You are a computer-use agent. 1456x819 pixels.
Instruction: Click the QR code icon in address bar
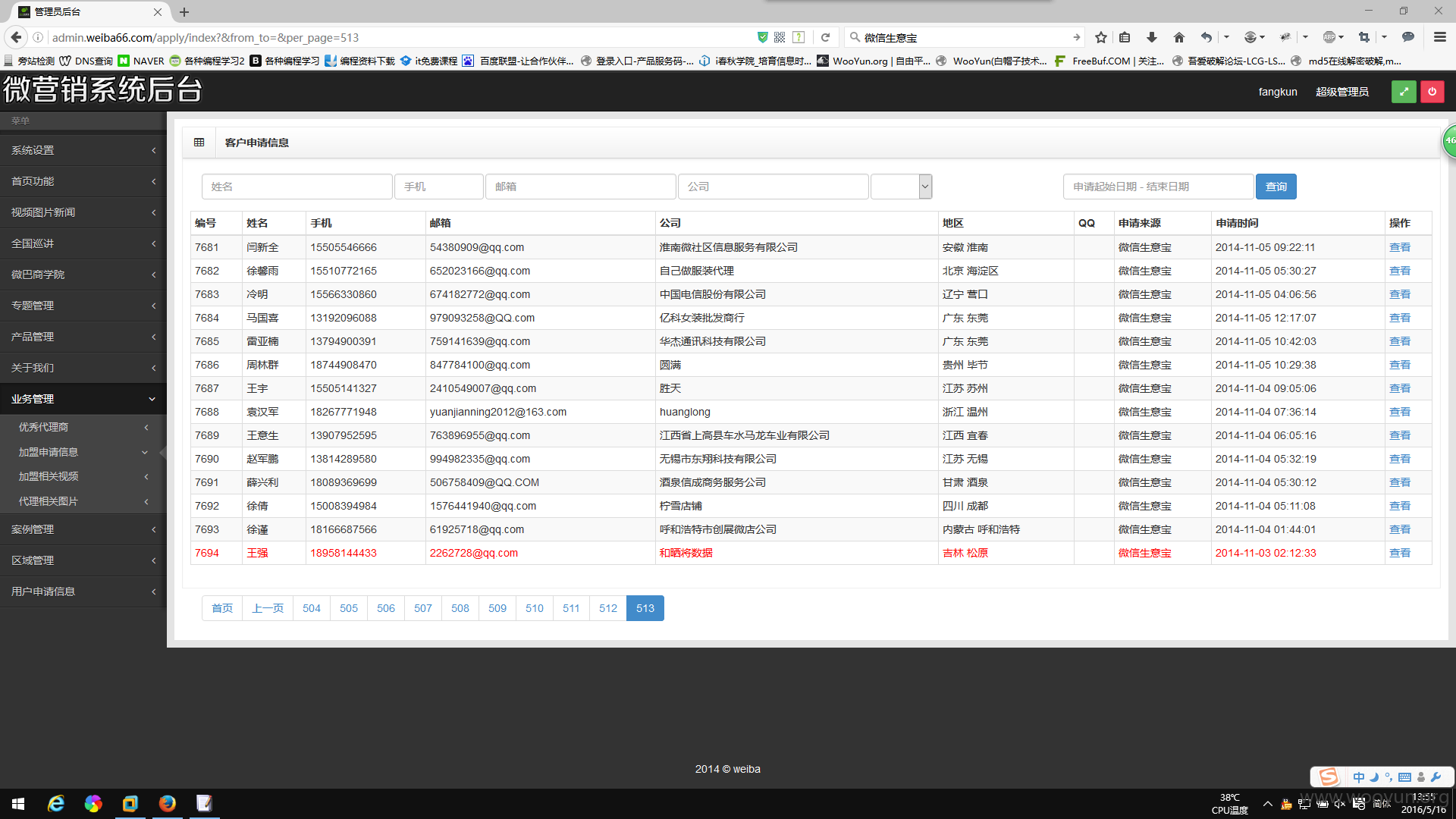point(780,37)
